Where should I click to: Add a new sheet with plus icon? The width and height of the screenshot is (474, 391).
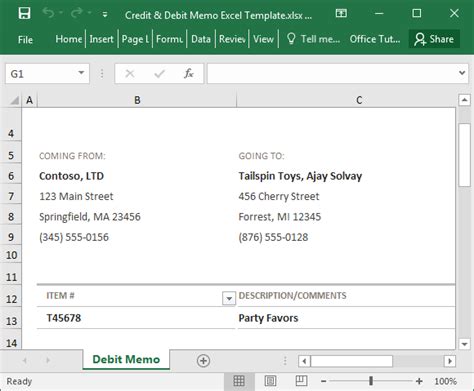[203, 361]
